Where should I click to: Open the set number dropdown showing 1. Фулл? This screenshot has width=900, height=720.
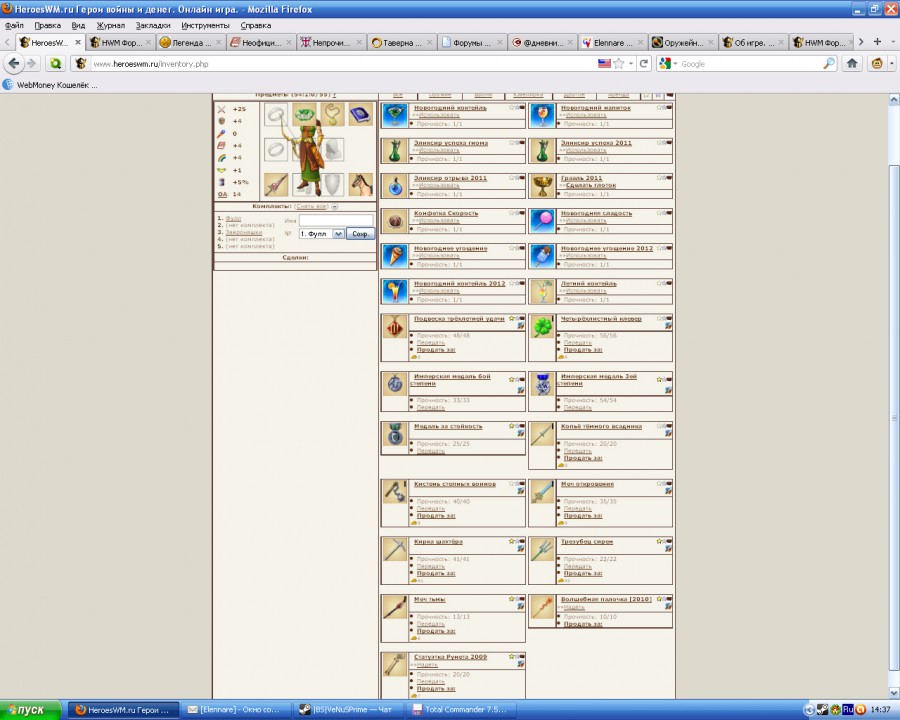pos(321,234)
